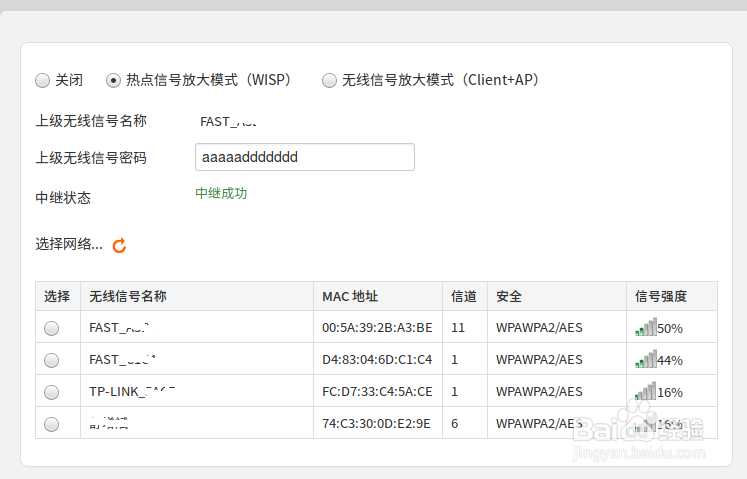Click the 中继状态 label
Image resolution: width=747 pixels, height=479 pixels.
63,198
